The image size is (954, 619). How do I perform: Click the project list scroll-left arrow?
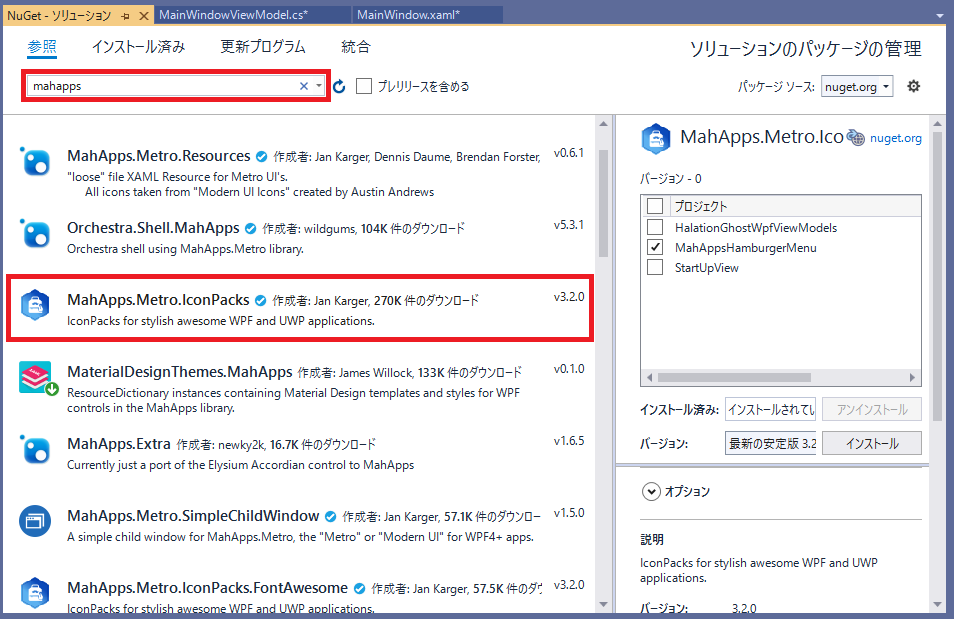tap(650, 377)
